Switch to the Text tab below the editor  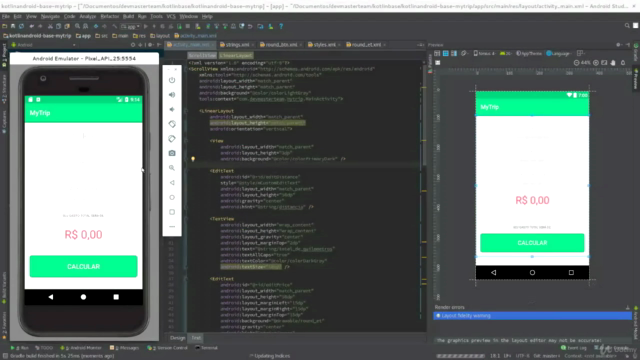click(x=196, y=338)
